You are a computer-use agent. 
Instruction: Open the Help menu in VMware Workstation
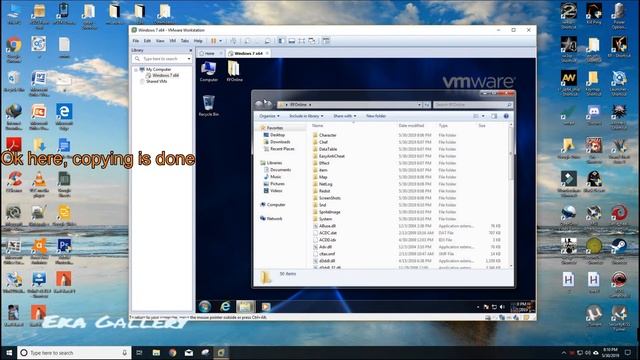coord(198,41)
